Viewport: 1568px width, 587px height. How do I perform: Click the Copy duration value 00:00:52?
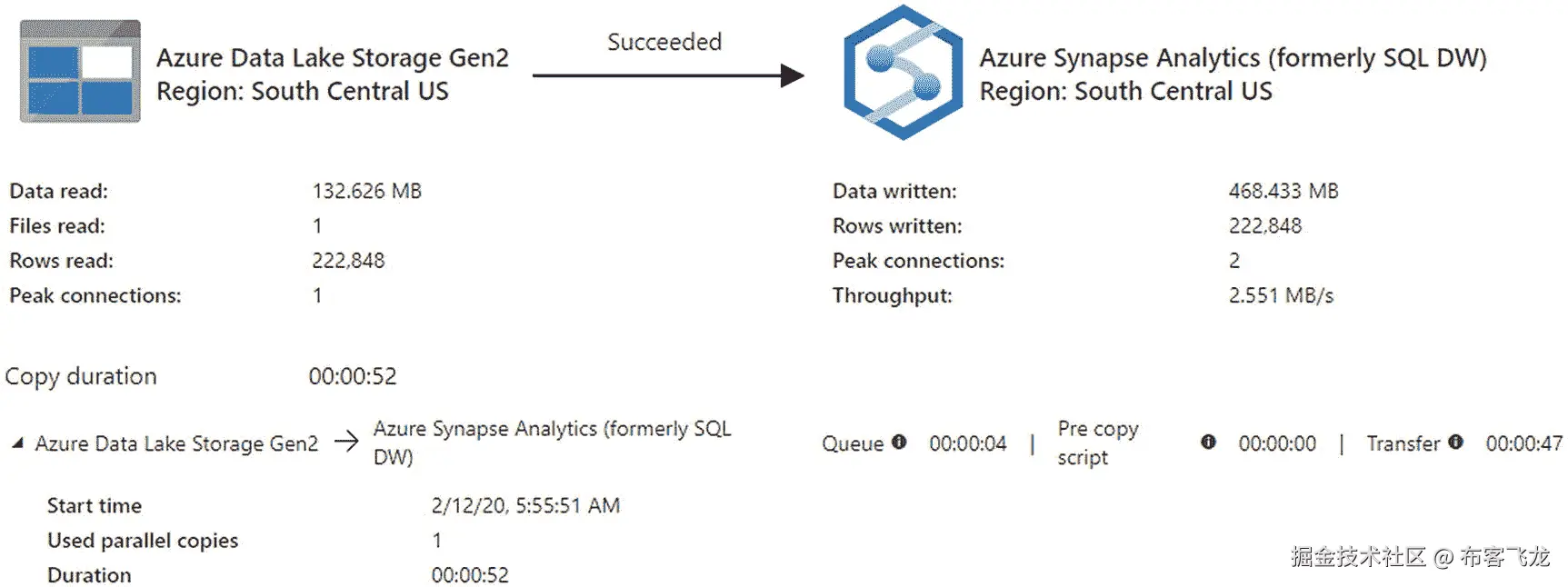point(353,376)
